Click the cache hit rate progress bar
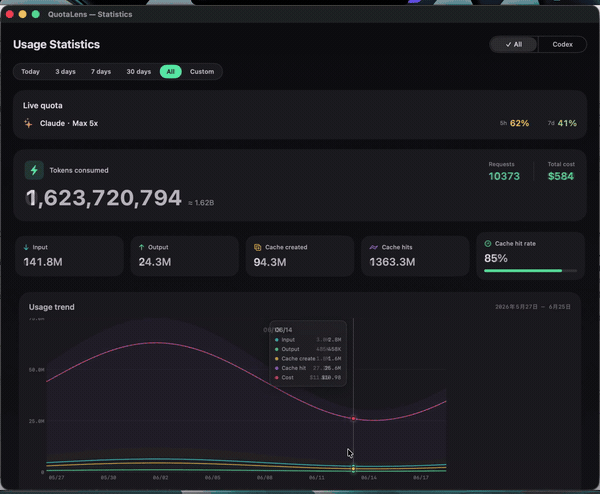Viewport: 600px width, 494px height. 530,271
